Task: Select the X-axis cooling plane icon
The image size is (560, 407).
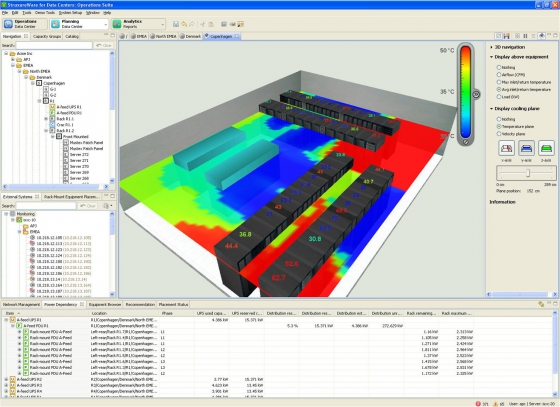Action: pos(506,148)
